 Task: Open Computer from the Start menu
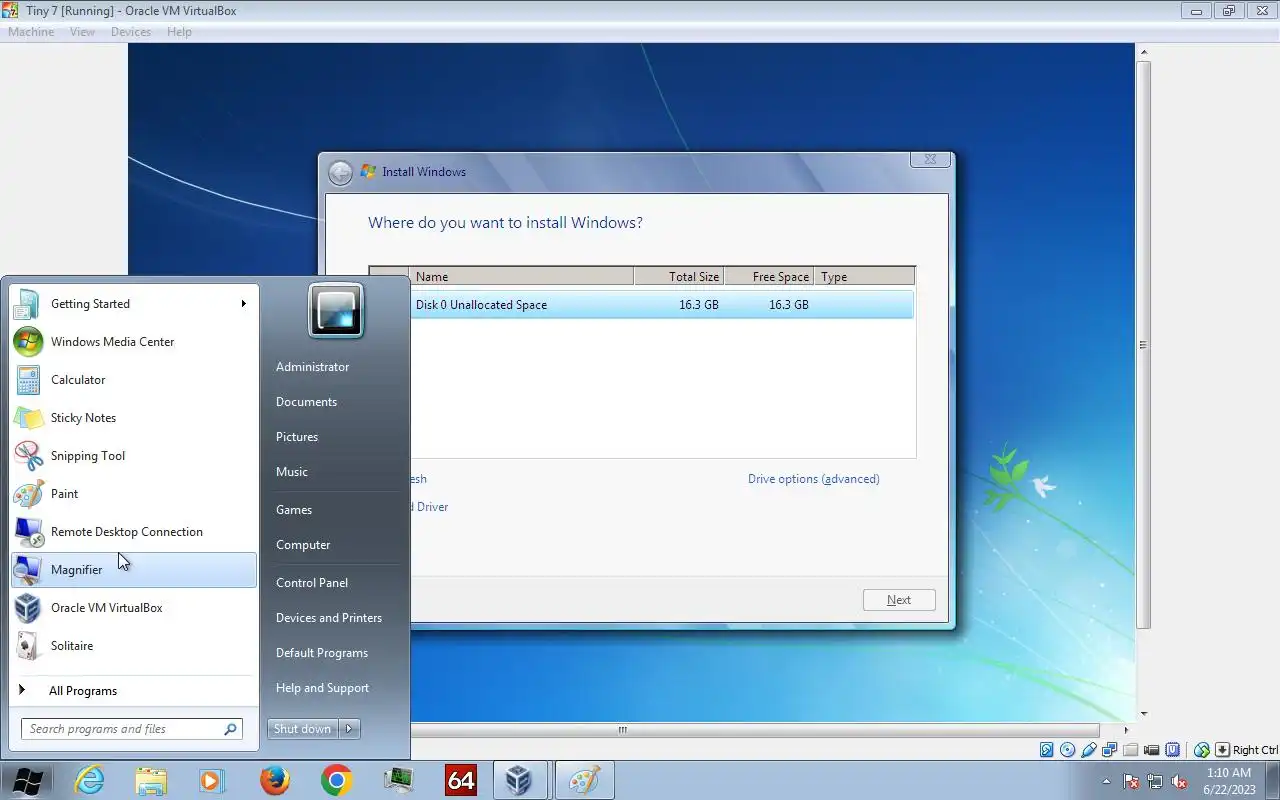303,545
